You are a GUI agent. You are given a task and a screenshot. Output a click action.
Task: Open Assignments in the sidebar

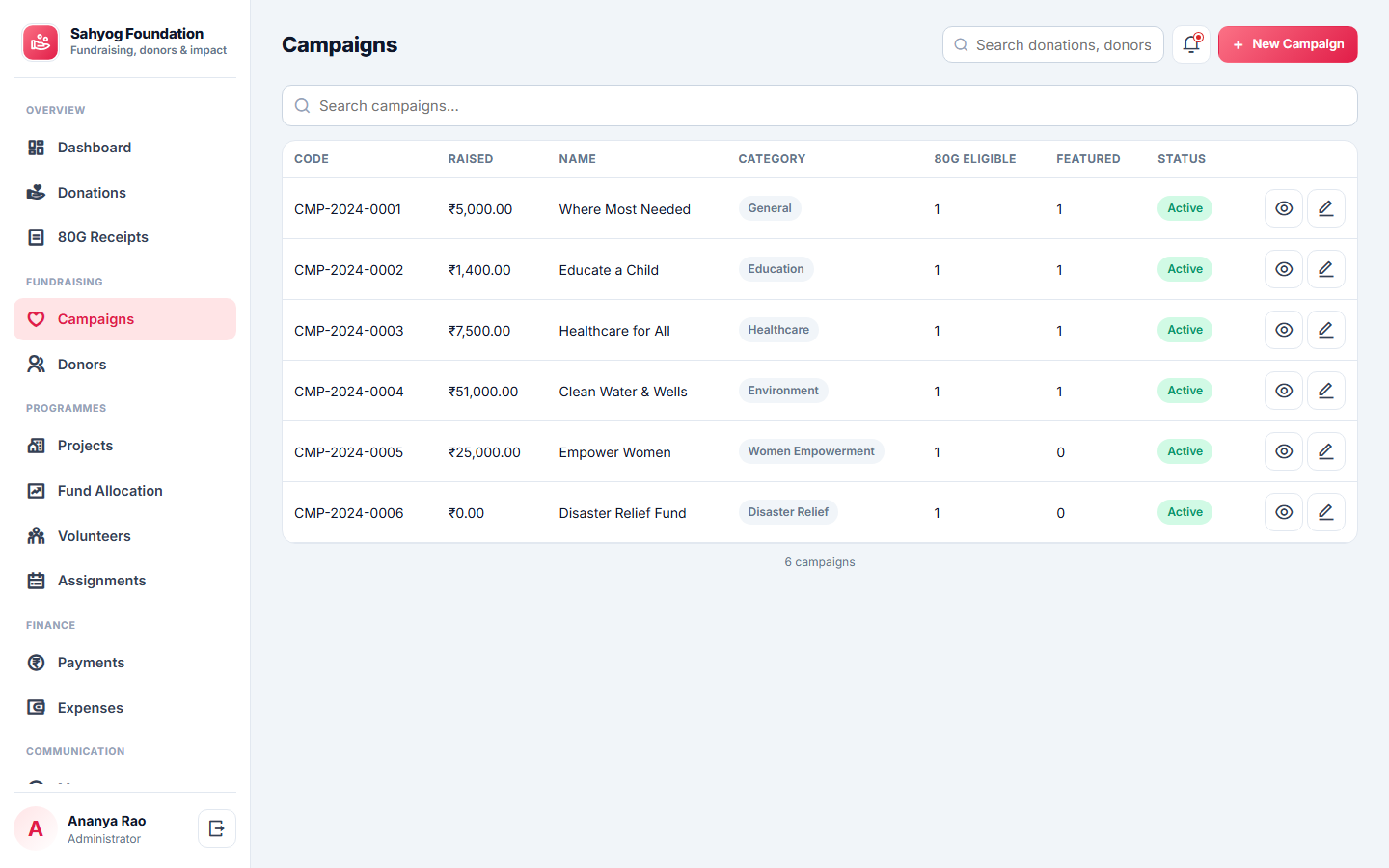pyautogui.click(x=124, y=581)
